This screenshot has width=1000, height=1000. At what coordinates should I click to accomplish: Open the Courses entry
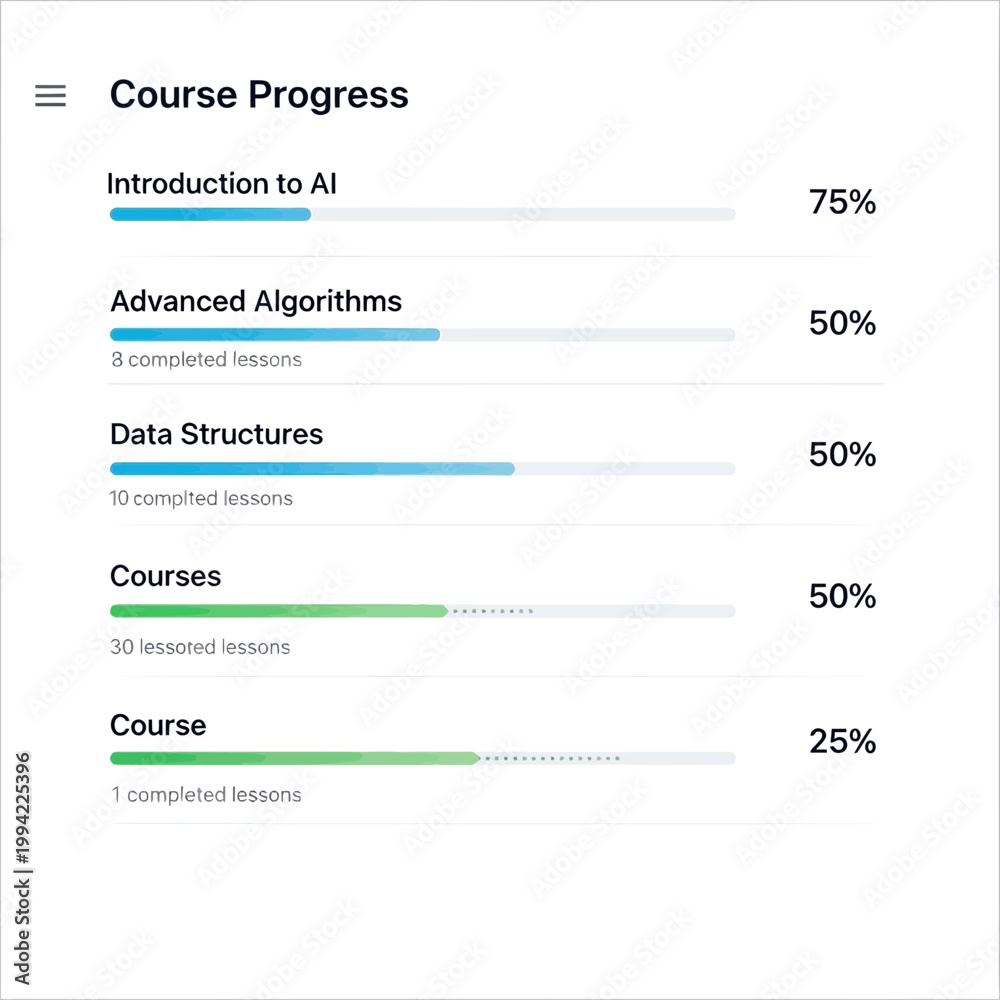click(165, 577)
